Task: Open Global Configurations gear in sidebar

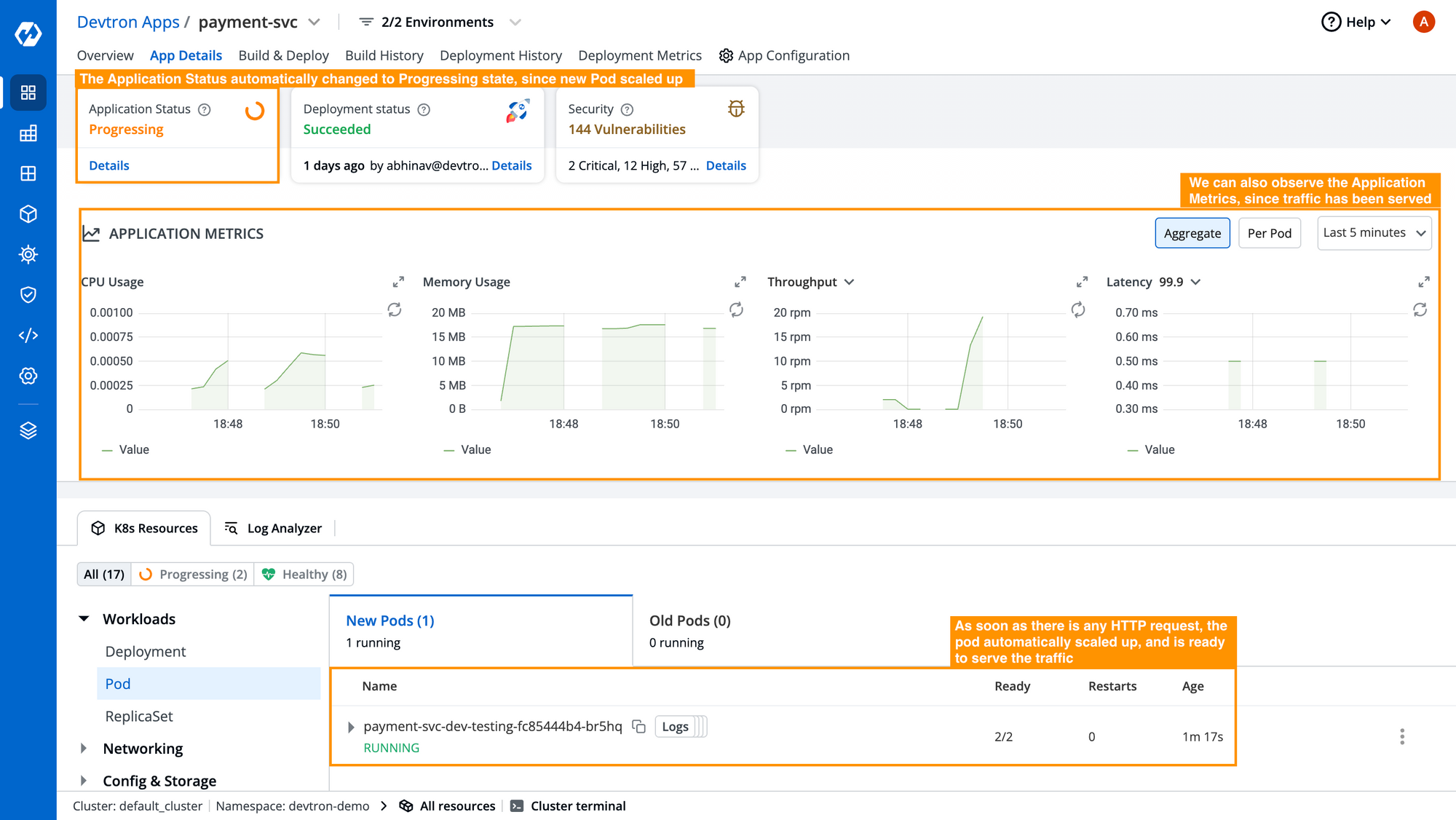Action: (28, 376)
